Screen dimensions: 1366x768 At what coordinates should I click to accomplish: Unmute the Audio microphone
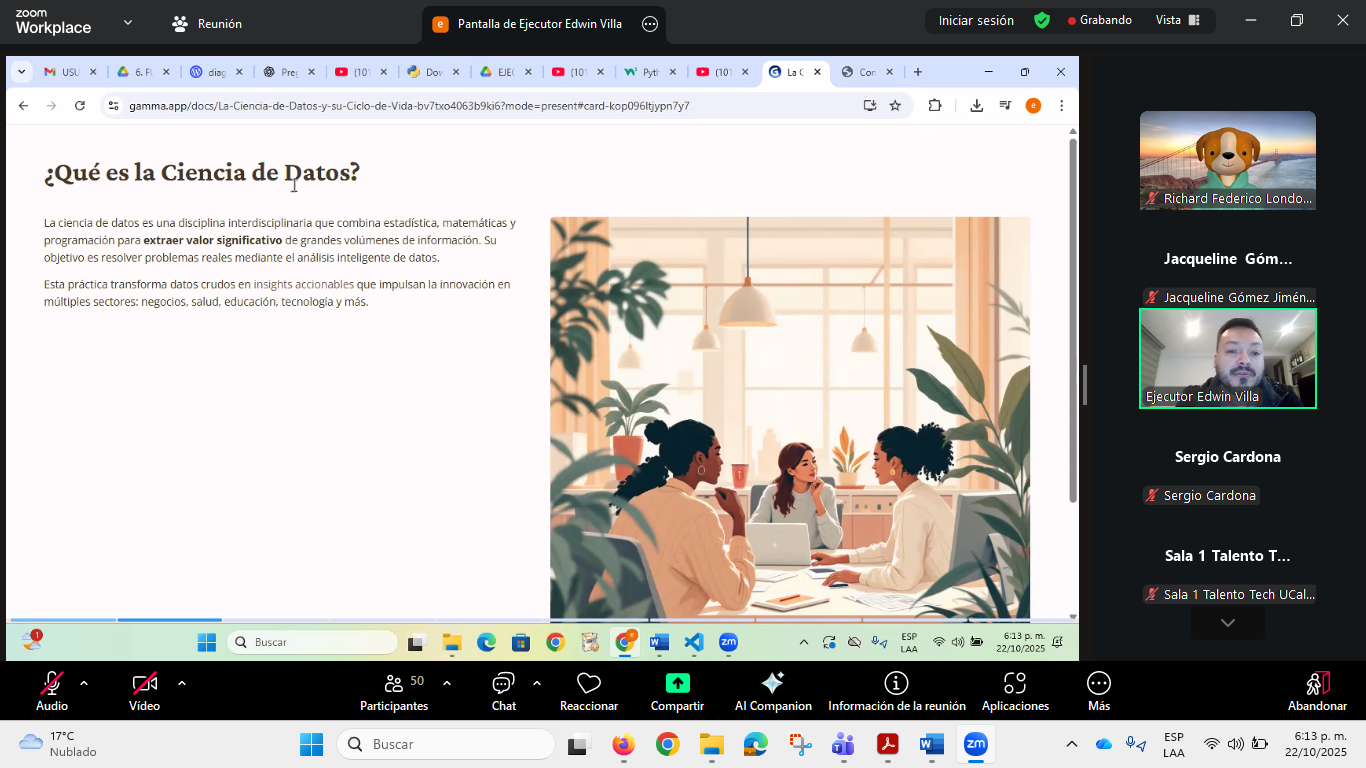coord(51,684)
